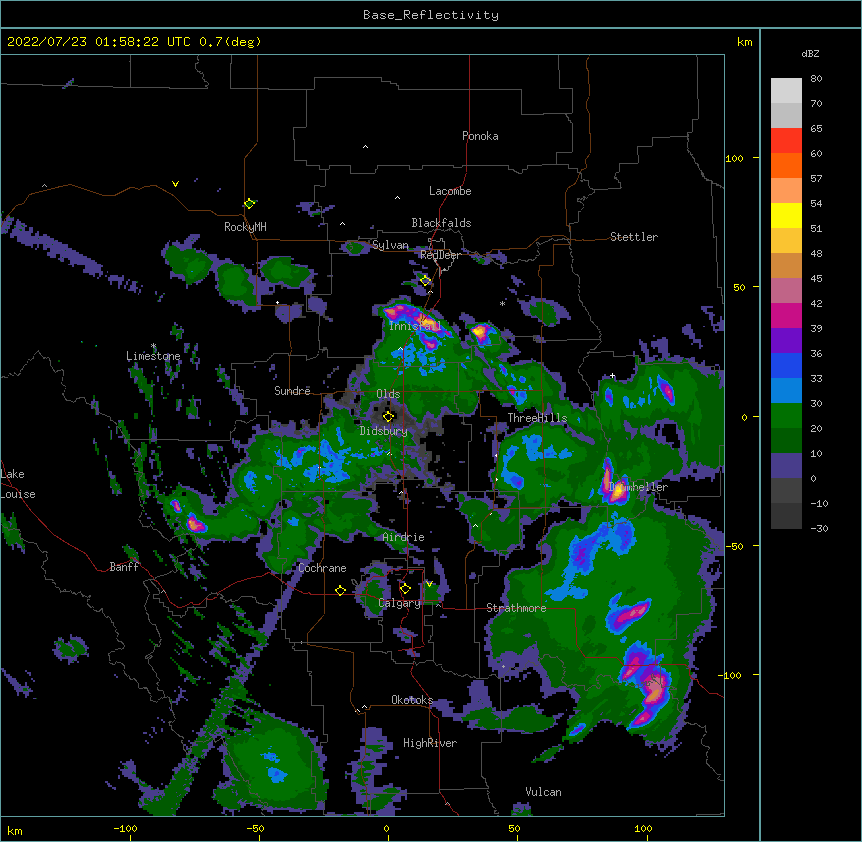The width and height of the screenshot is (862, 842).
Task: Click the orange 60-57 dBZ legend swatch
Action: pos(786,165)
